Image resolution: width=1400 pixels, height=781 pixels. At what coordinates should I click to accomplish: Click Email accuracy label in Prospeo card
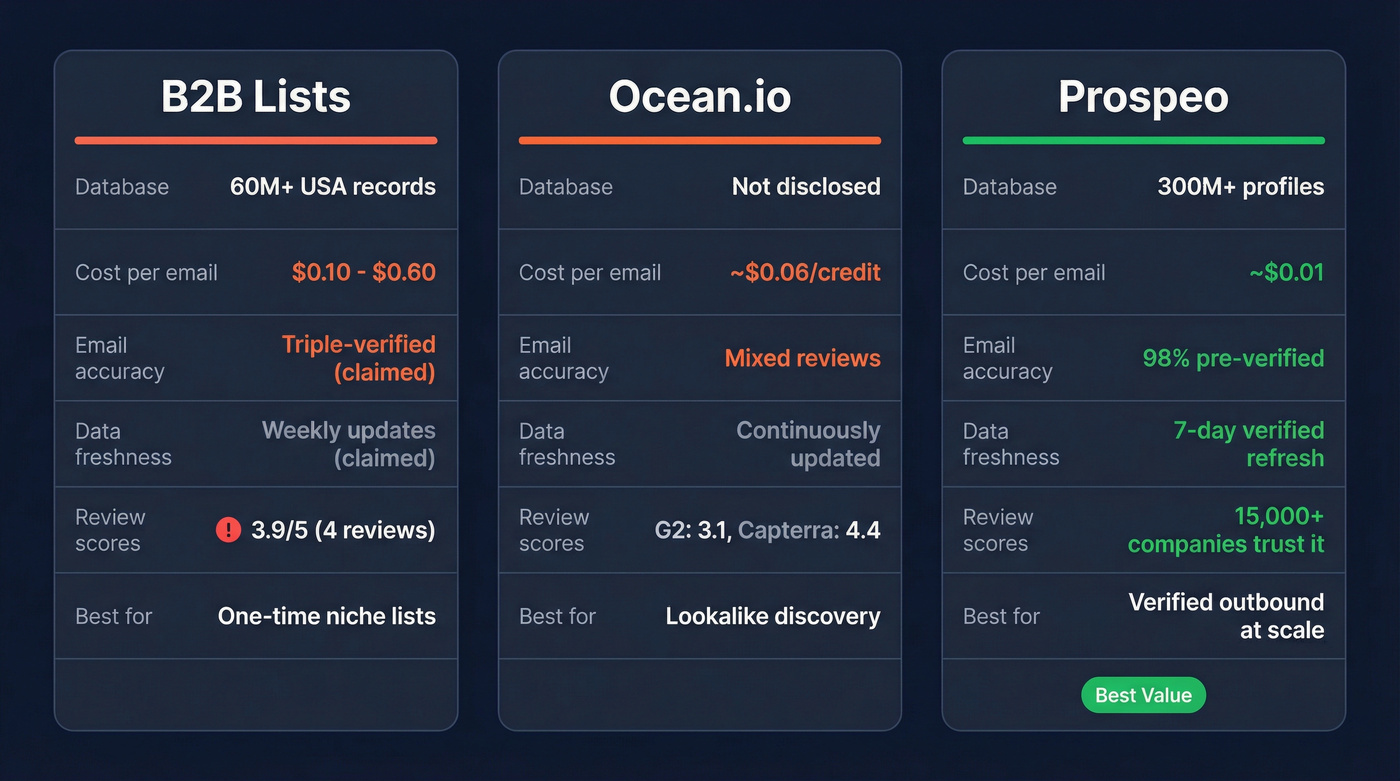coord(1007,358)
